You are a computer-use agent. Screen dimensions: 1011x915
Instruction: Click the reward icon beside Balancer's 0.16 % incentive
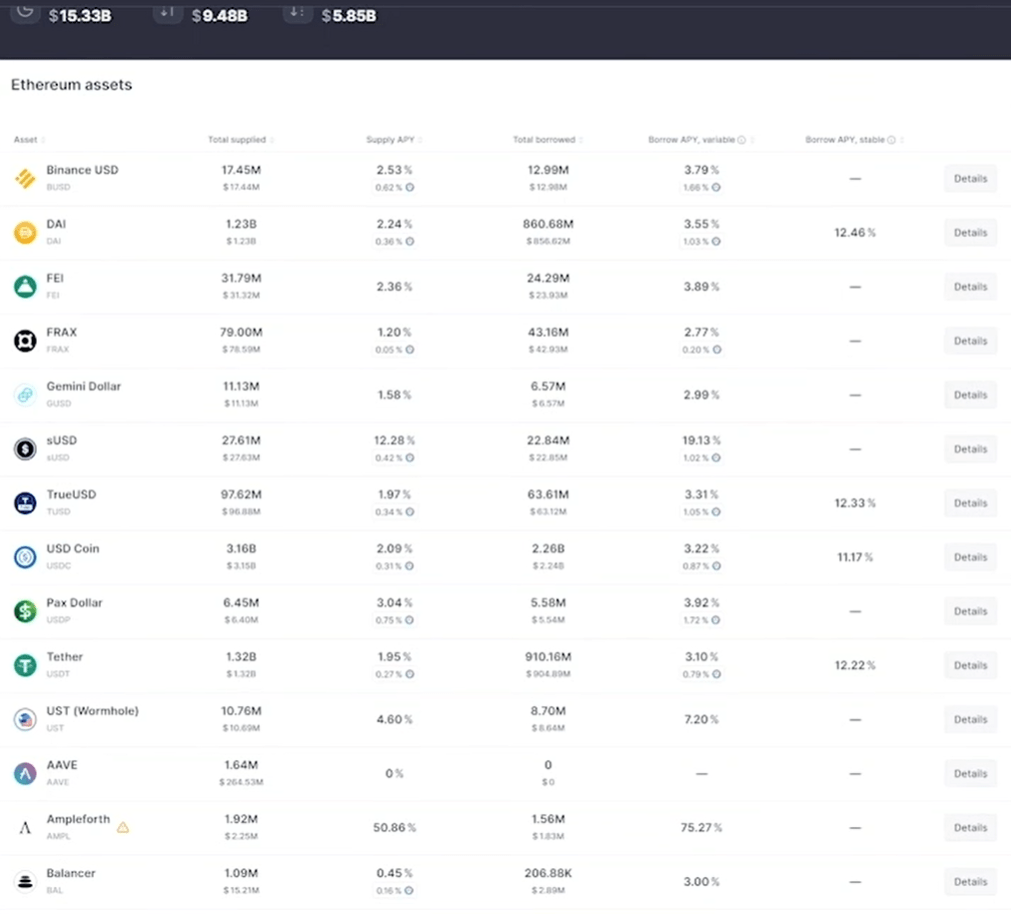point(409,890)
